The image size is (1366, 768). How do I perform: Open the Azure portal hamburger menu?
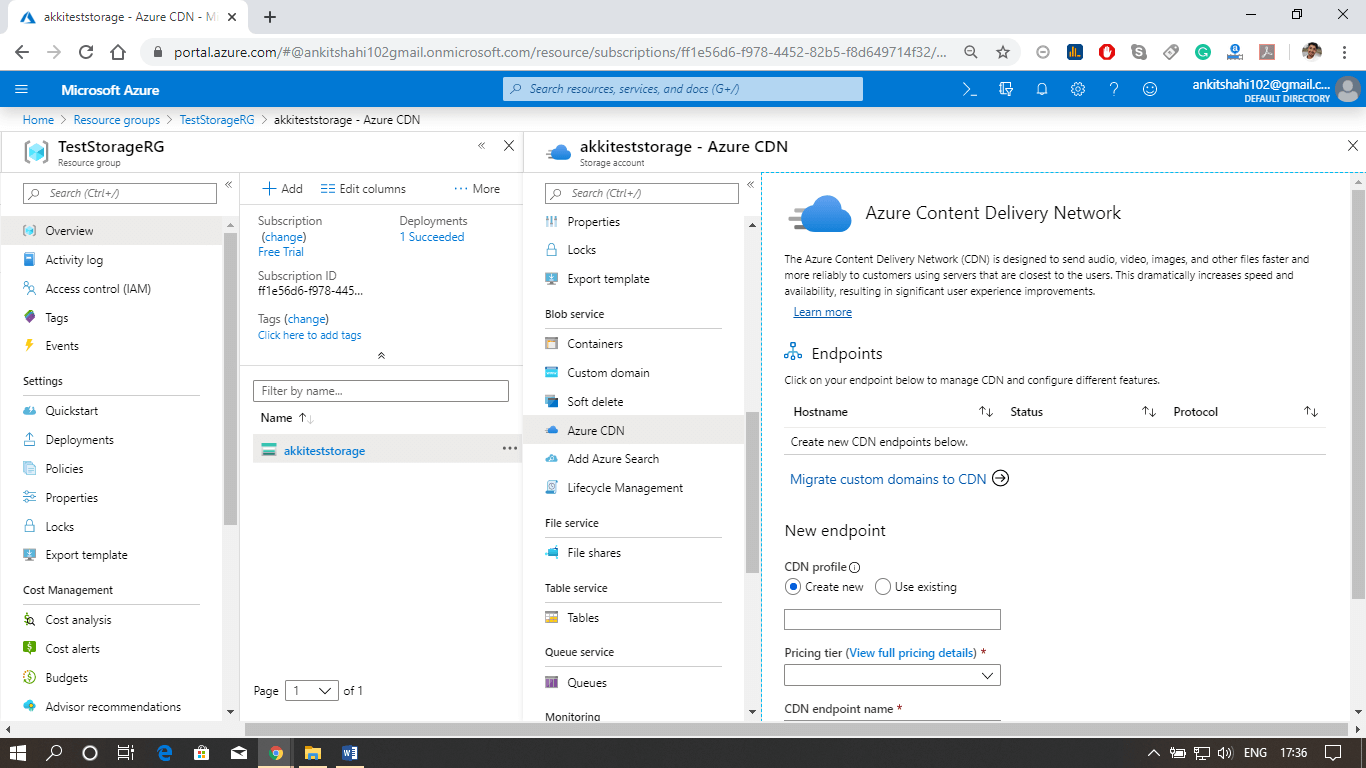[22, 89]
